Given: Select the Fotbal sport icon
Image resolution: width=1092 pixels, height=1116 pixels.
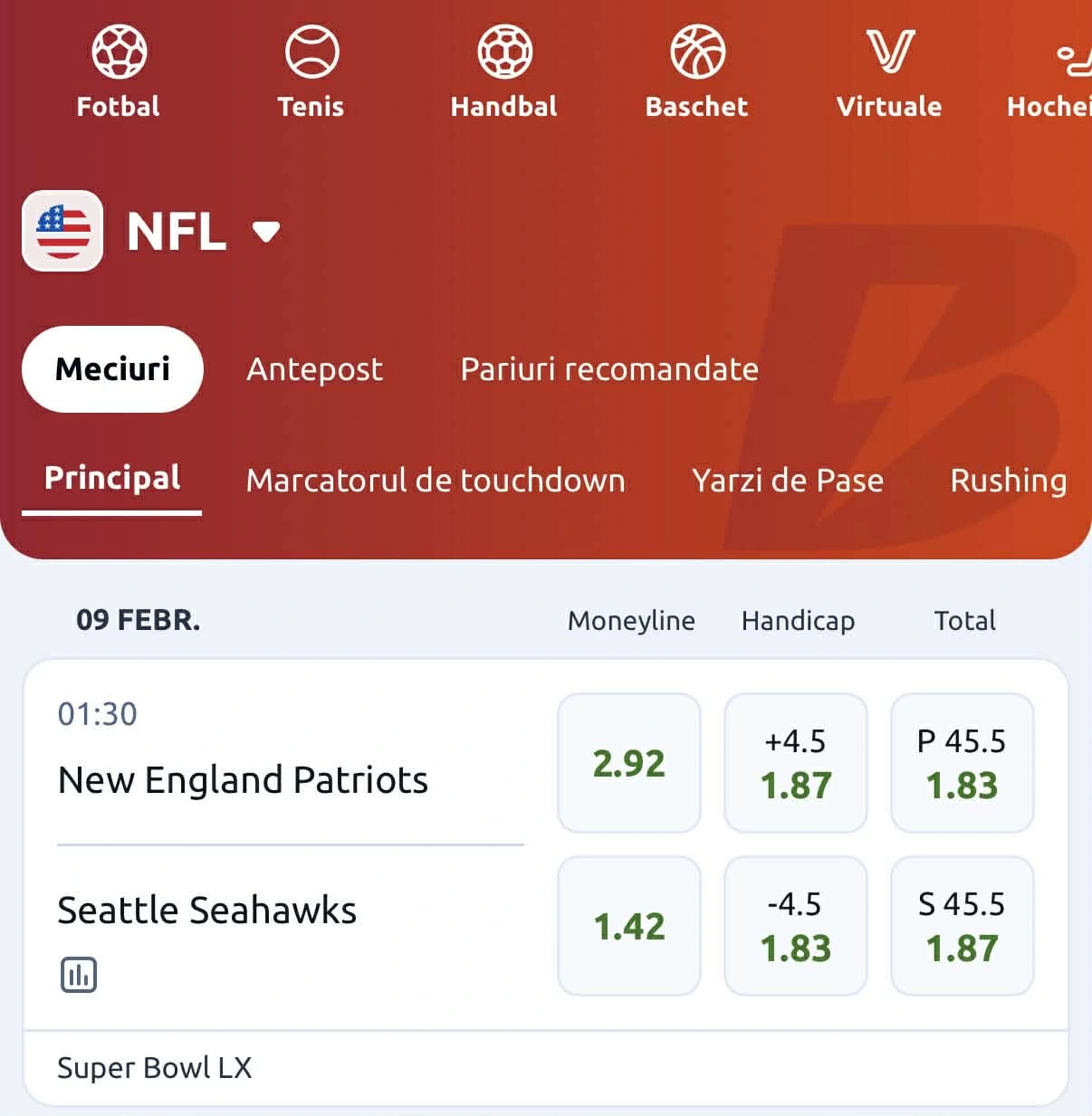Looking at the screenshot, I should click(x=117, y=51).
